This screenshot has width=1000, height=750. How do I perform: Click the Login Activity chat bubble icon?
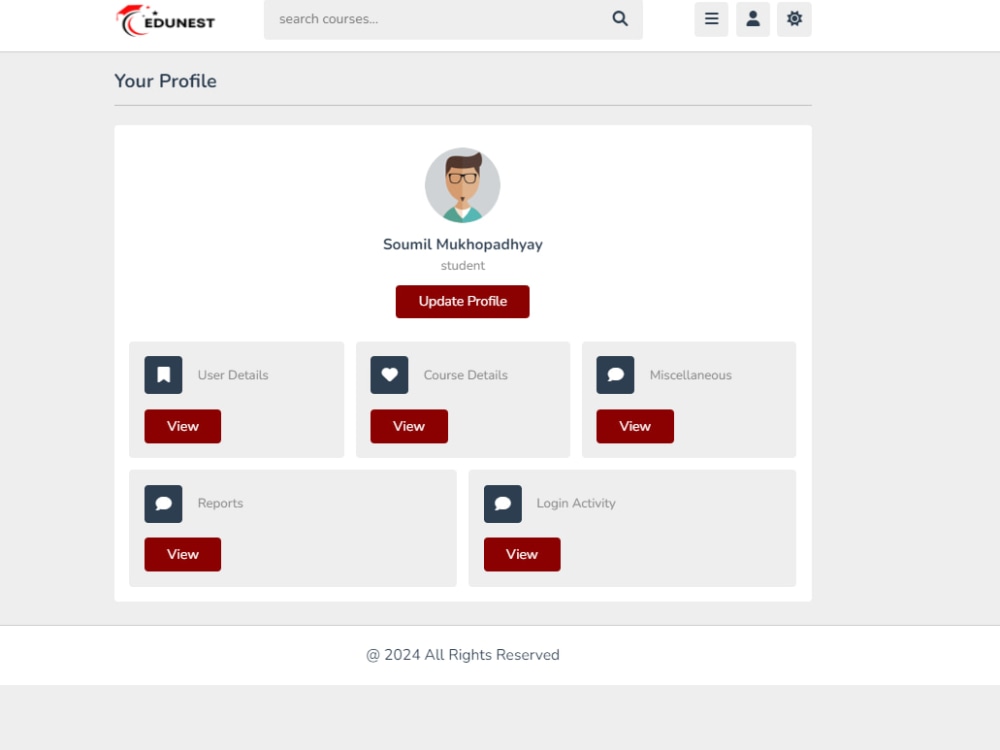[503, 504]
